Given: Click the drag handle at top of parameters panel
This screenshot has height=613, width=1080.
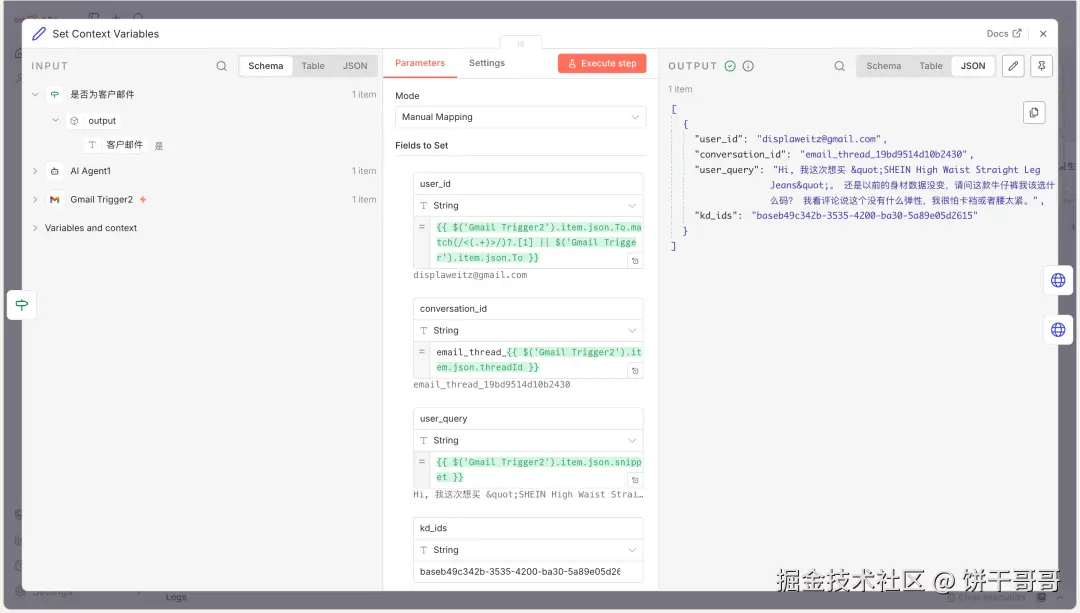Looking at the screenshot, I should point(521,43).
